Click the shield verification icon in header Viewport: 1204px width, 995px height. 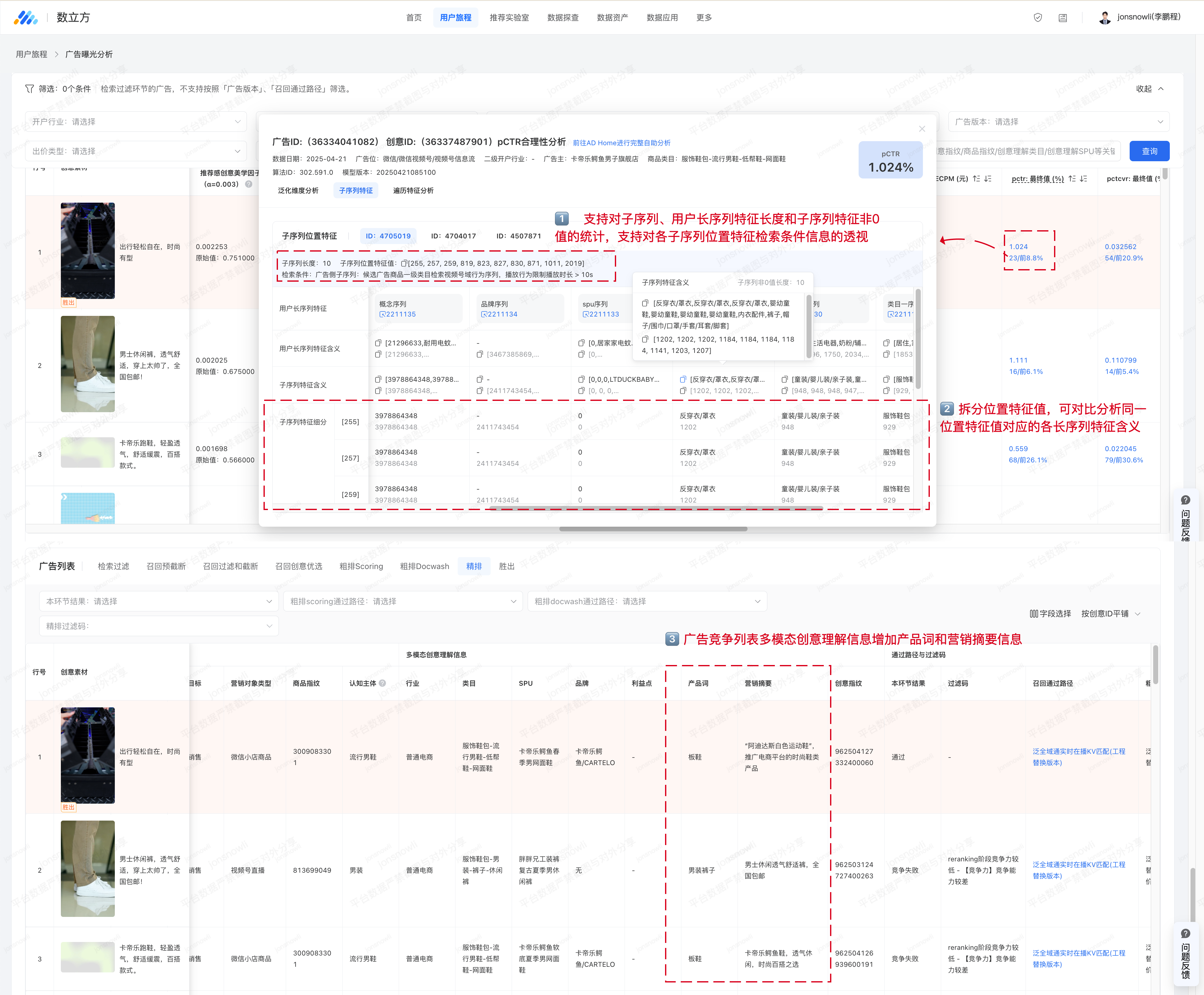click(x=1037, y=18)
